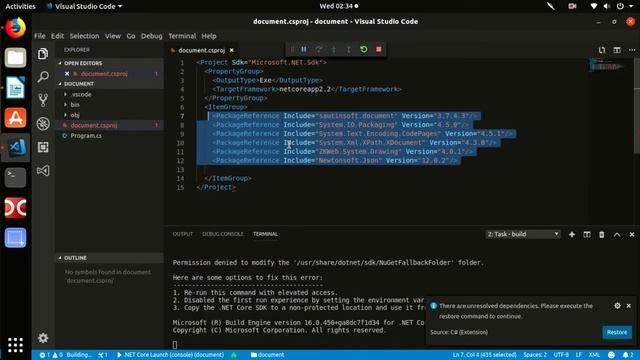The image size is (640, 360).
Task: Open the Selection menu
Action: tap(84, 36)
